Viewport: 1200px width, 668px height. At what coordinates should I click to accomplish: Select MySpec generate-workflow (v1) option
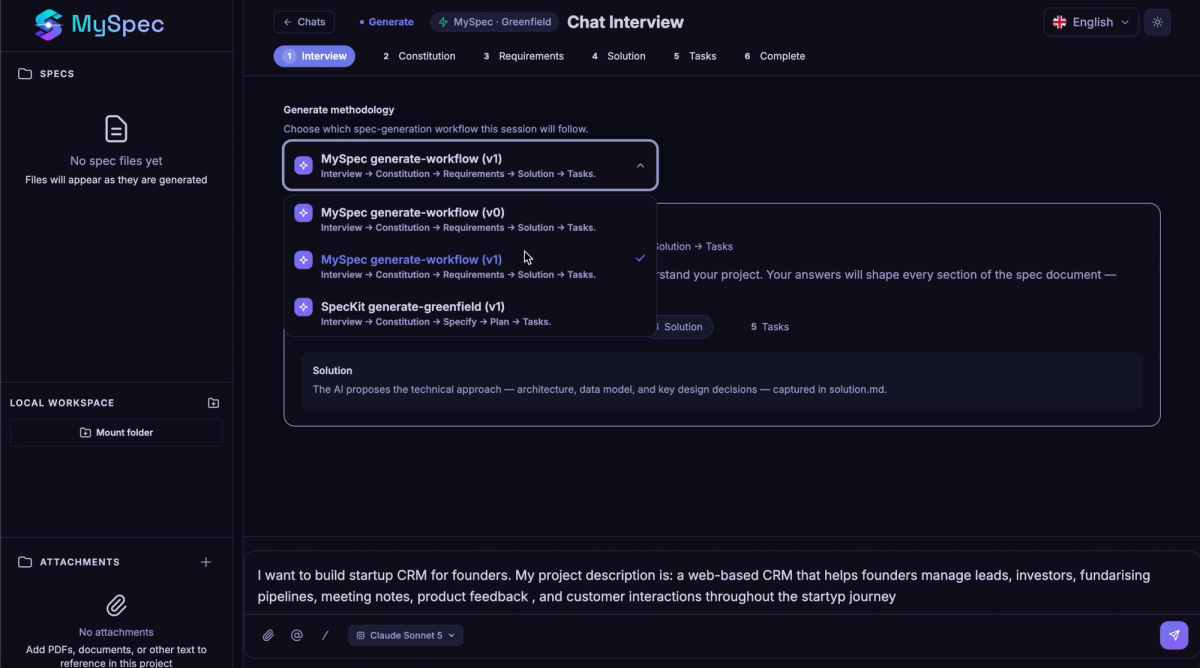(x=470, y=266)
